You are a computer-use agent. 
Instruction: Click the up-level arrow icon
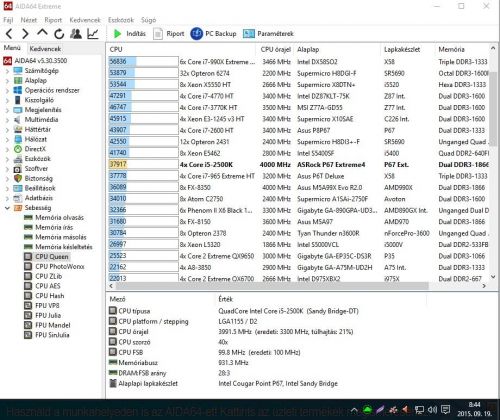tap(42, 33)
